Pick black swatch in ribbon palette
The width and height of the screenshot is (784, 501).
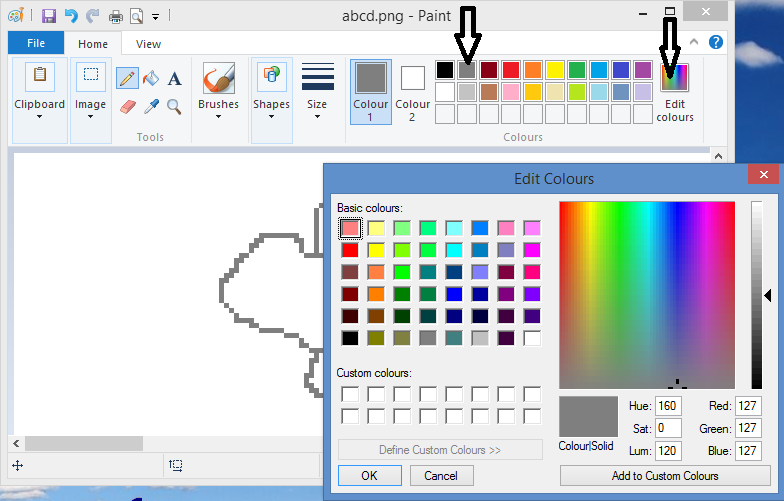444,70
